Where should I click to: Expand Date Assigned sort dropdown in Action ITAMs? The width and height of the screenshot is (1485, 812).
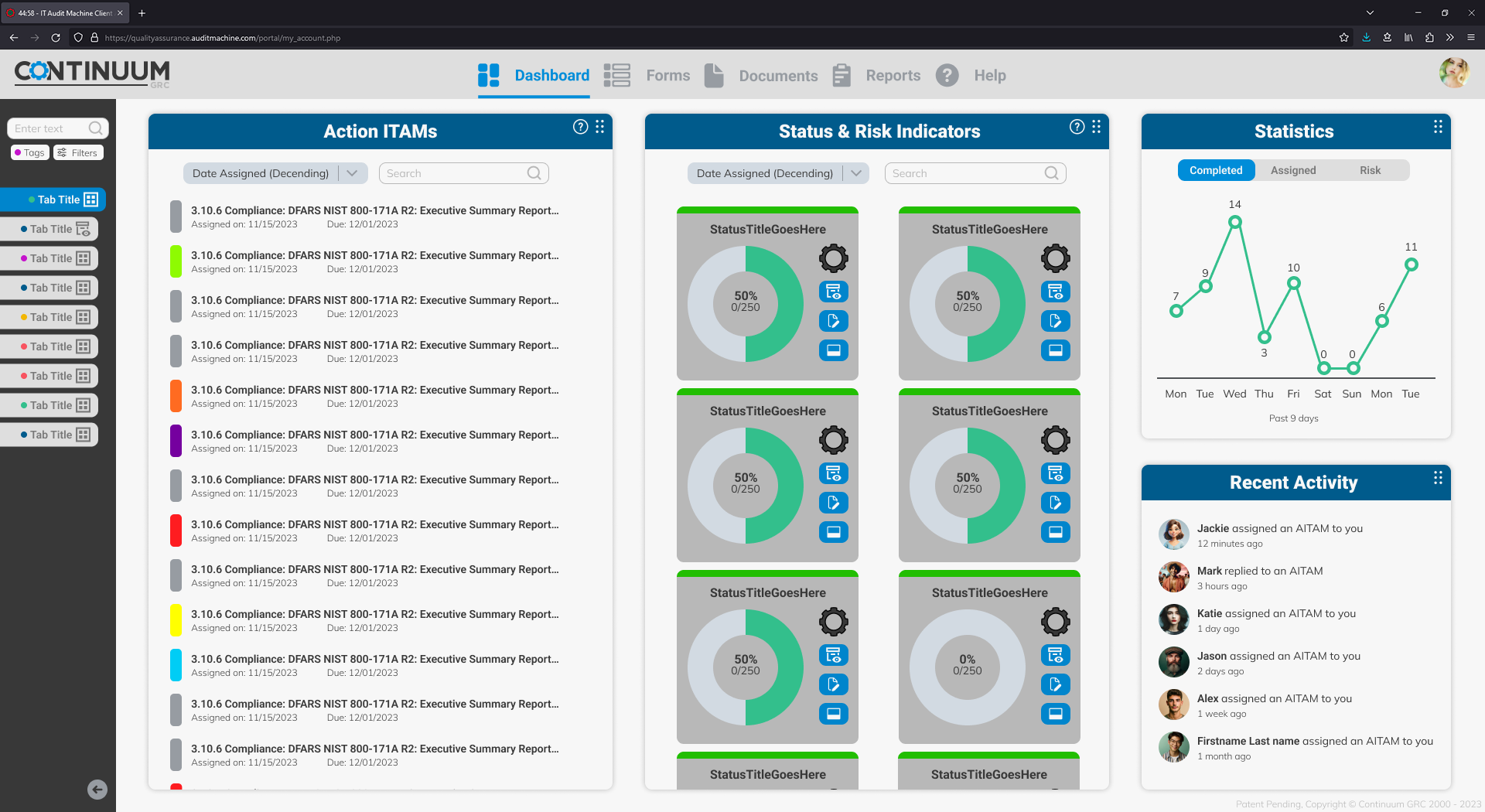point(353,173)
